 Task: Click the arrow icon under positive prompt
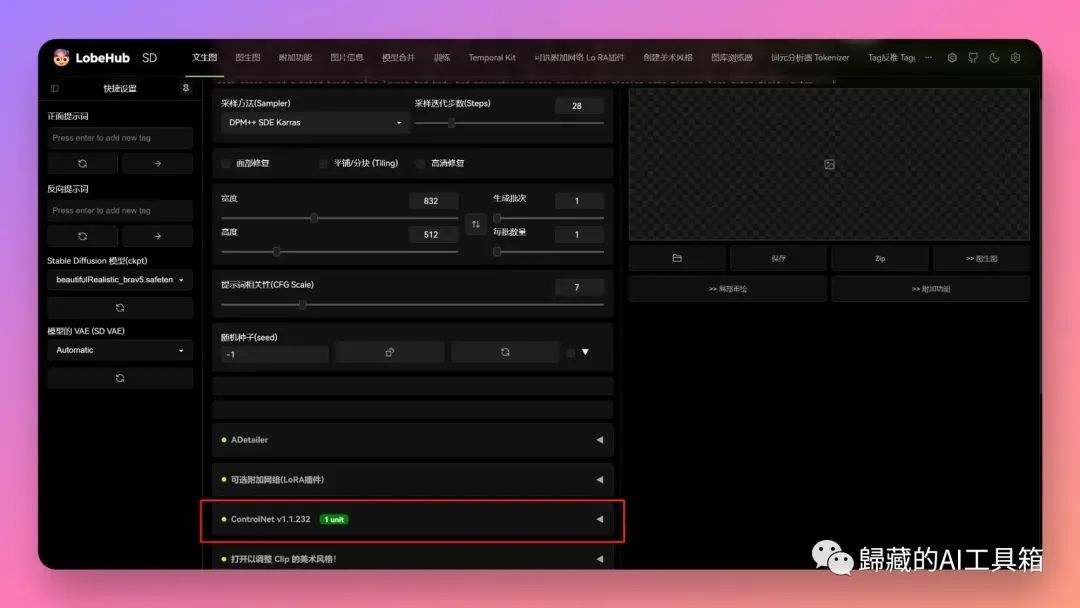click(158, 164)
